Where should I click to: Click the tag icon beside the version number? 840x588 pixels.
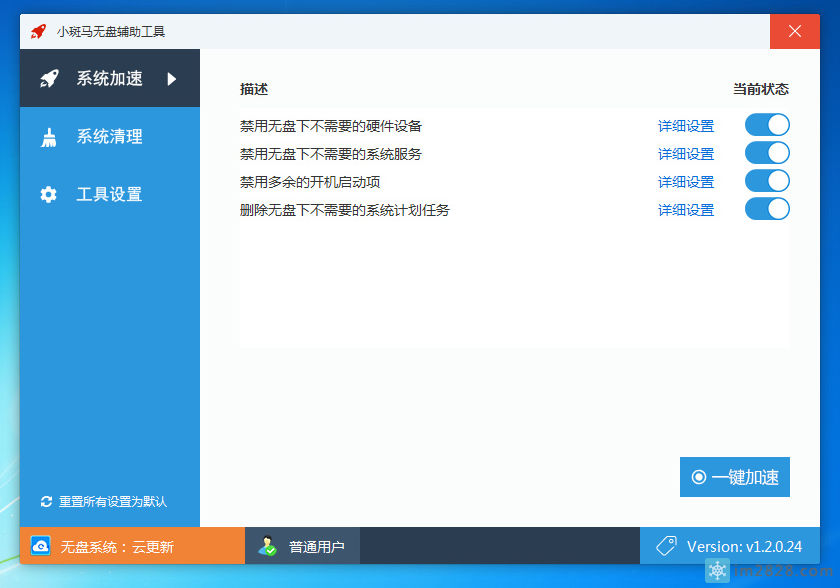coord(665,545)
